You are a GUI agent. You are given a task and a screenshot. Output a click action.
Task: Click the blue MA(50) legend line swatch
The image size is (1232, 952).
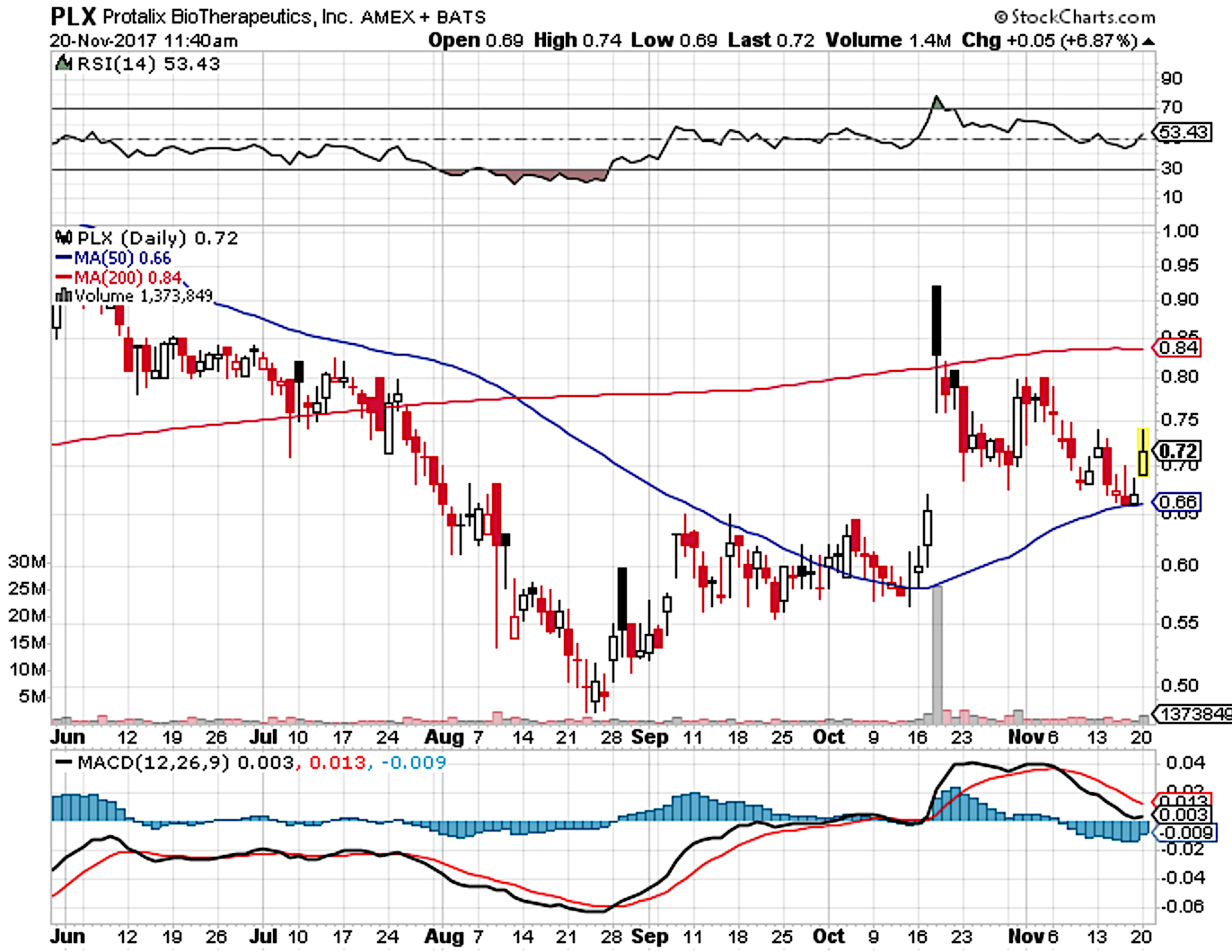63,259
